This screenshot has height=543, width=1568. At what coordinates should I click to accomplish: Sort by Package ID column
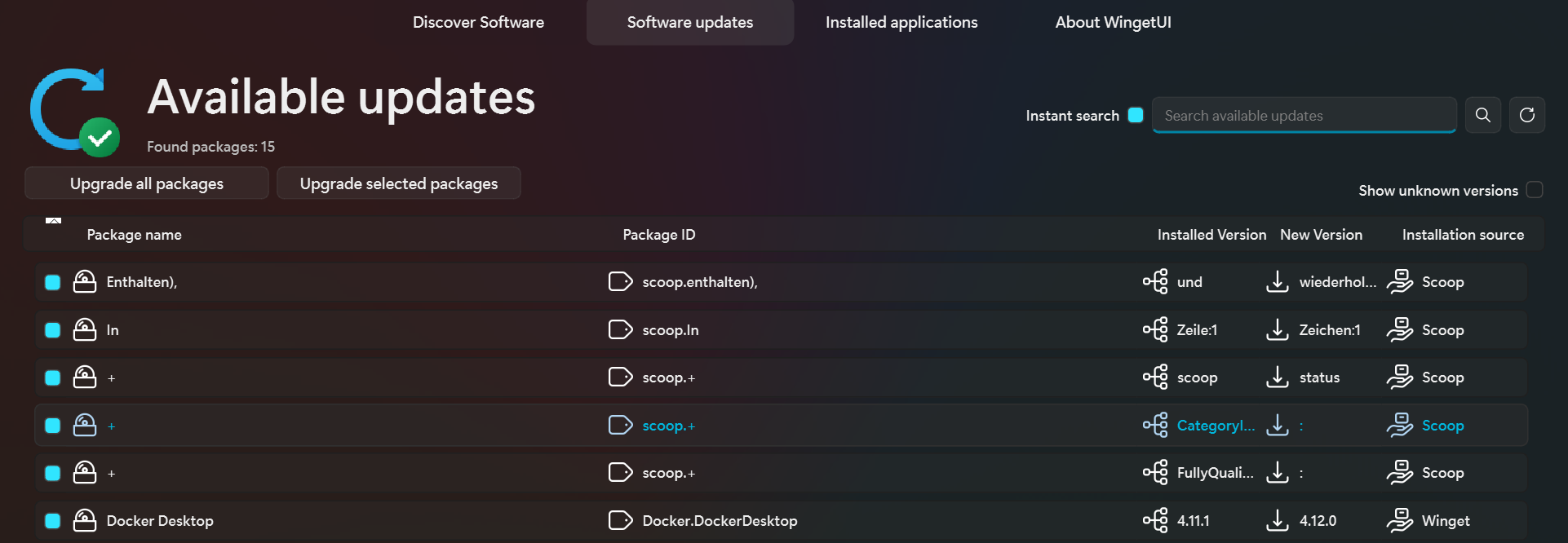click(659, 235)
